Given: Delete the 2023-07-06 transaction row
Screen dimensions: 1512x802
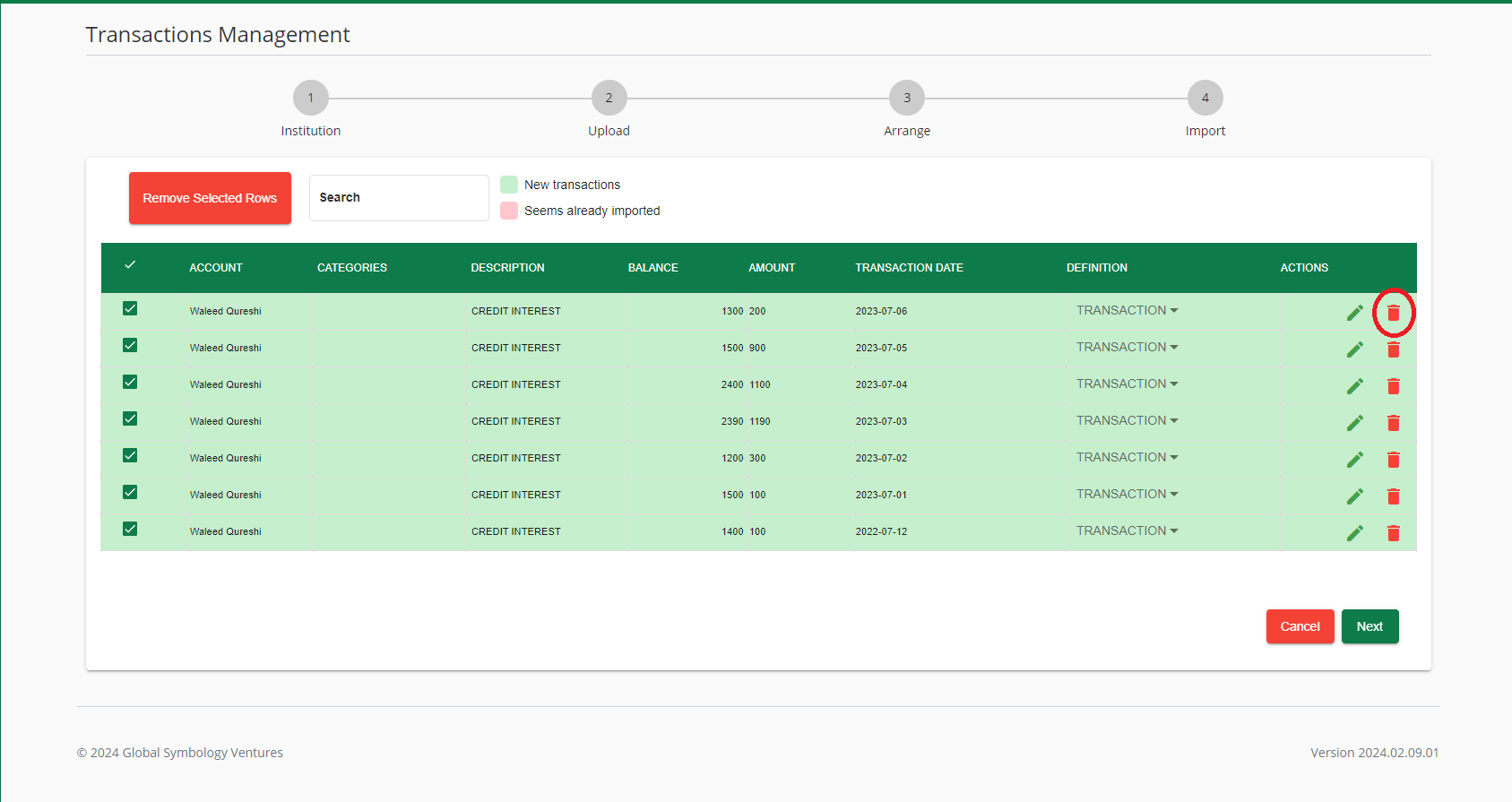Looking at the screenshot, I should tap(1393, 313).
